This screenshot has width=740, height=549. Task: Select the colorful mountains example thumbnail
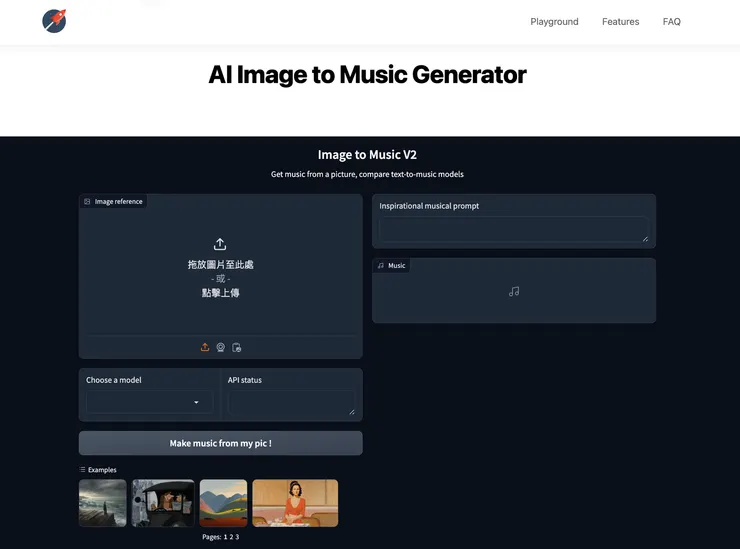[x=223, y=503]
